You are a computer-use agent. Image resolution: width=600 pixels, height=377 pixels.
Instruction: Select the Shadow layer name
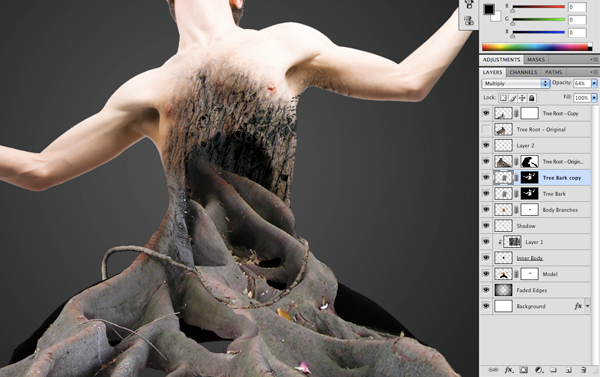pyautogui.click(x=526, y=226)
